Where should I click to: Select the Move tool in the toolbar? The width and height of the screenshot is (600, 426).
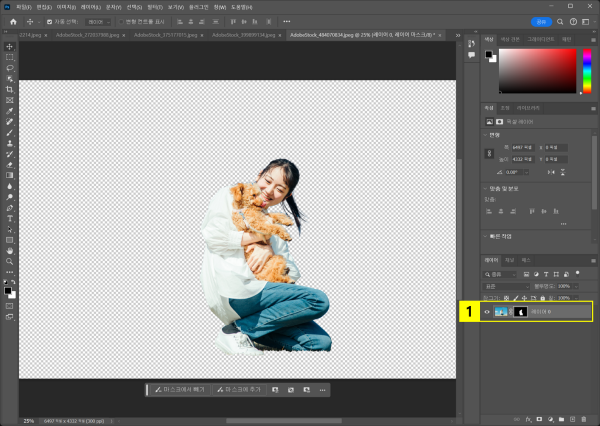pos(10,47)
